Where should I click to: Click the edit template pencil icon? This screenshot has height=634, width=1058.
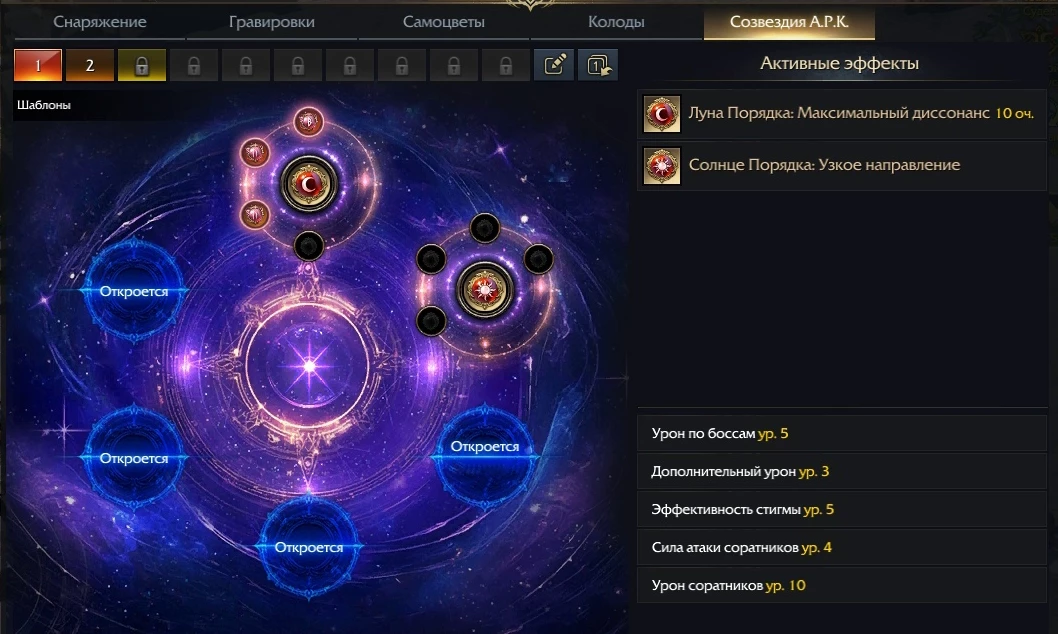pos(554,65)
